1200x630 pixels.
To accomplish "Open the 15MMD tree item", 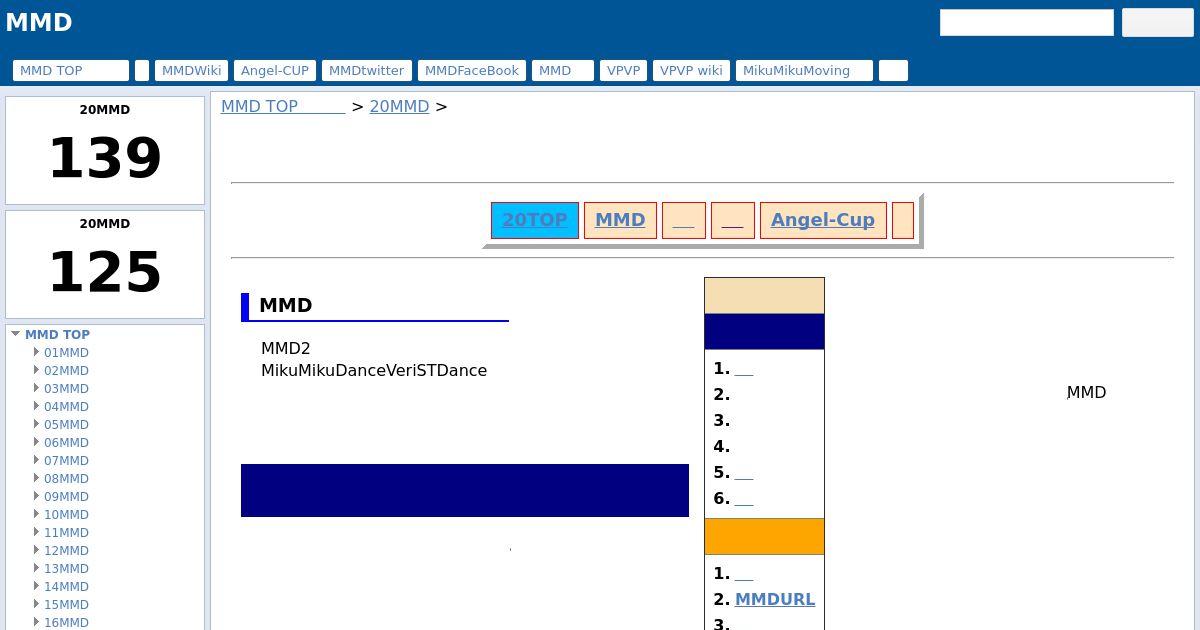I will click(x=66, y=604).
